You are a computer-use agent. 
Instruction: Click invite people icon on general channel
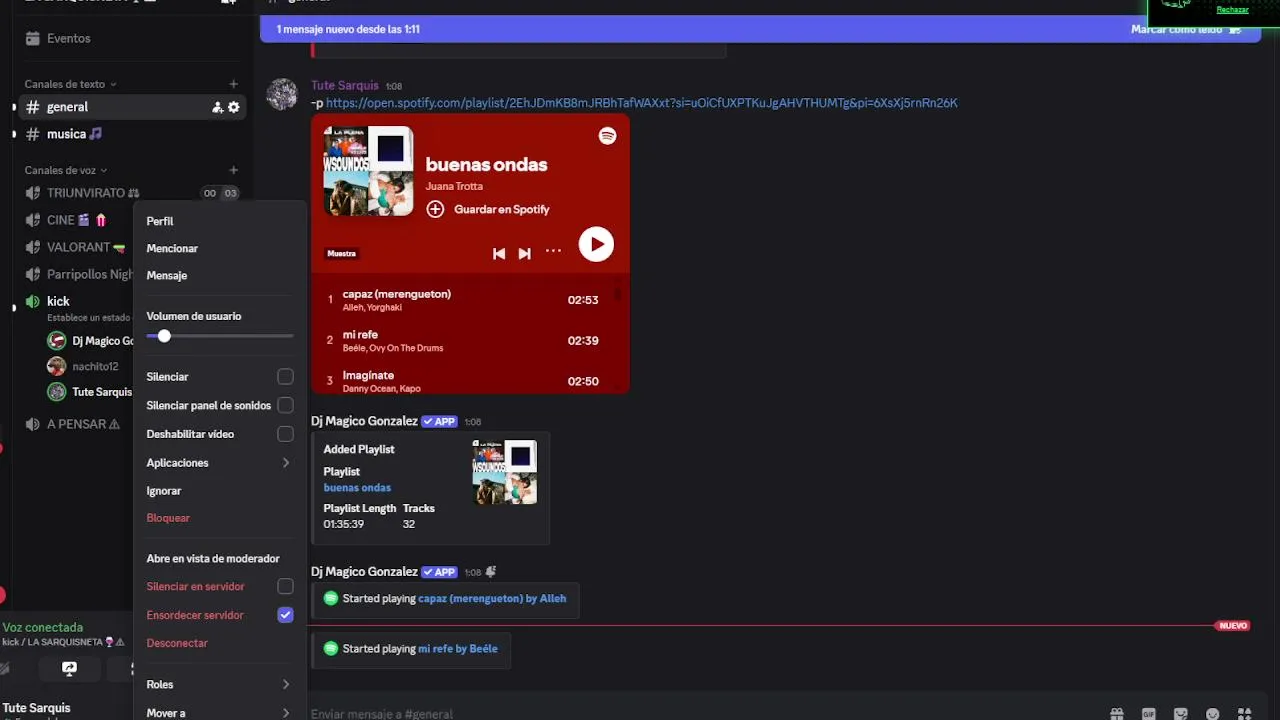pos(217,107)
